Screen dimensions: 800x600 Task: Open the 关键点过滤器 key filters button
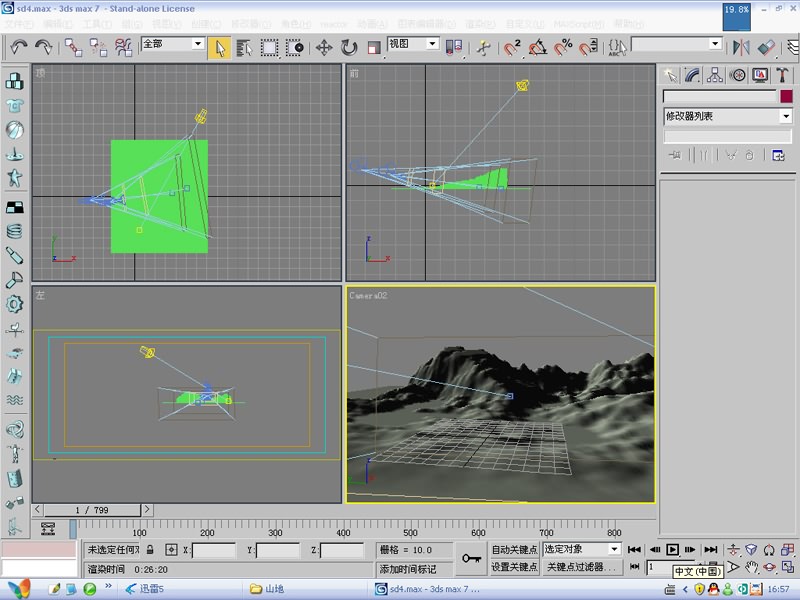tap(581, 567)
